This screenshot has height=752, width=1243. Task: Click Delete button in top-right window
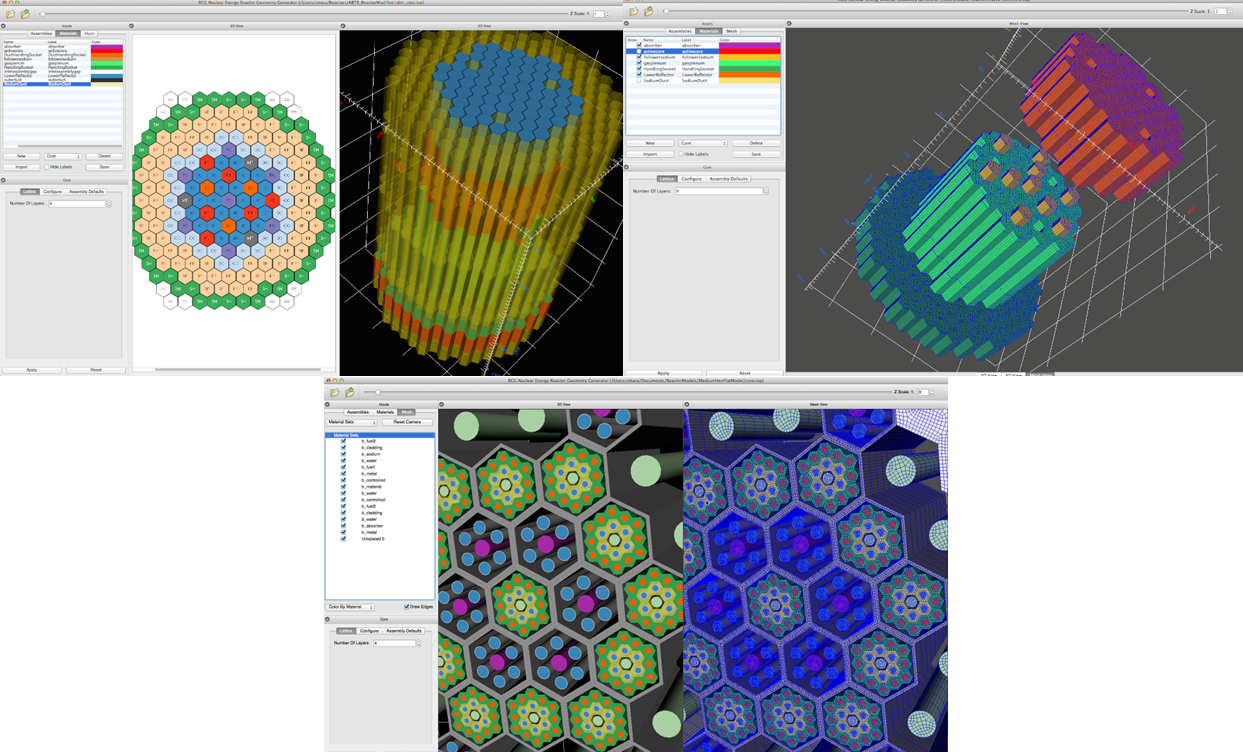tap(756, 143)
